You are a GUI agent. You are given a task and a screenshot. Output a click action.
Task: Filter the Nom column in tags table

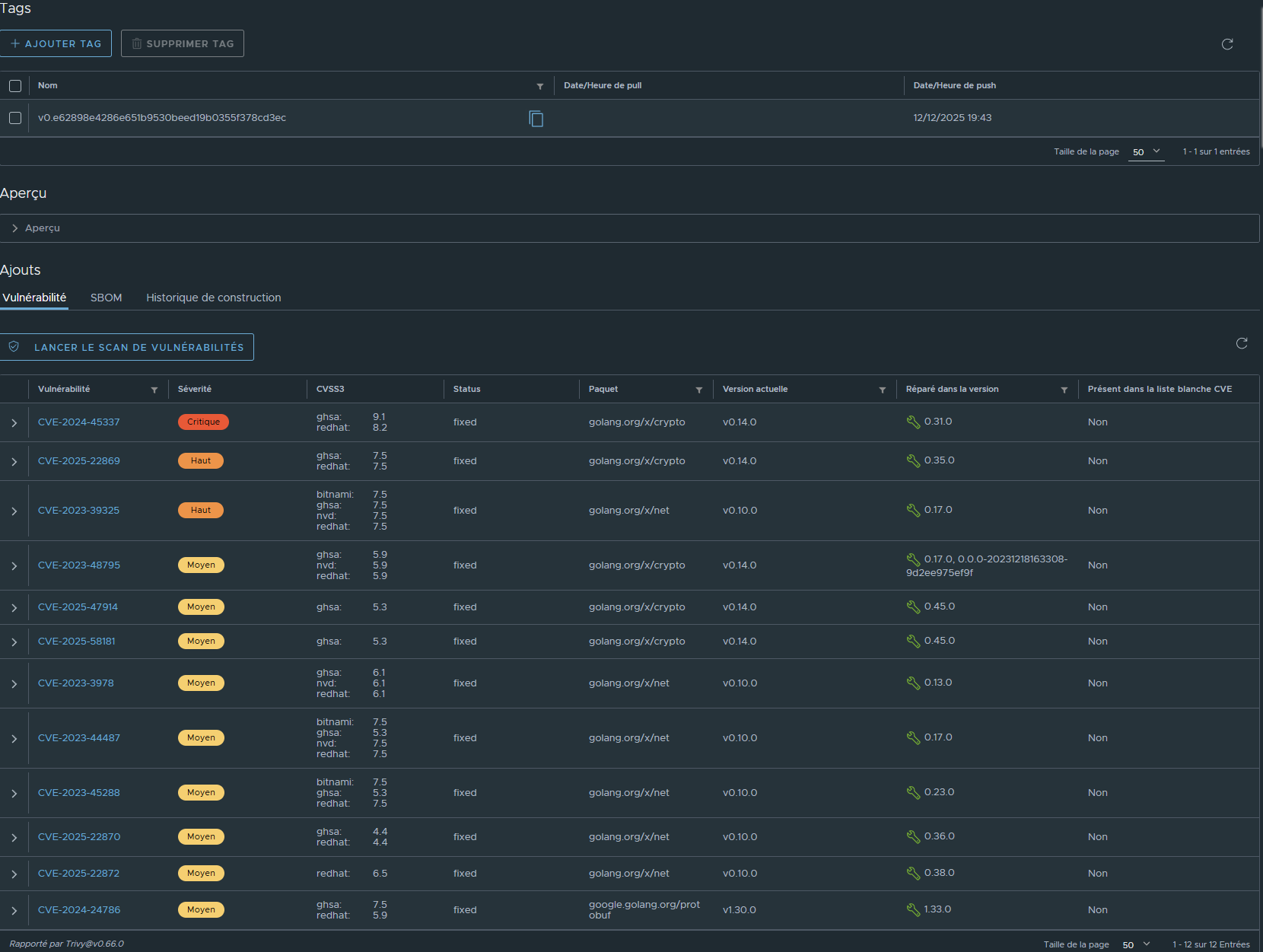point(539,86)
